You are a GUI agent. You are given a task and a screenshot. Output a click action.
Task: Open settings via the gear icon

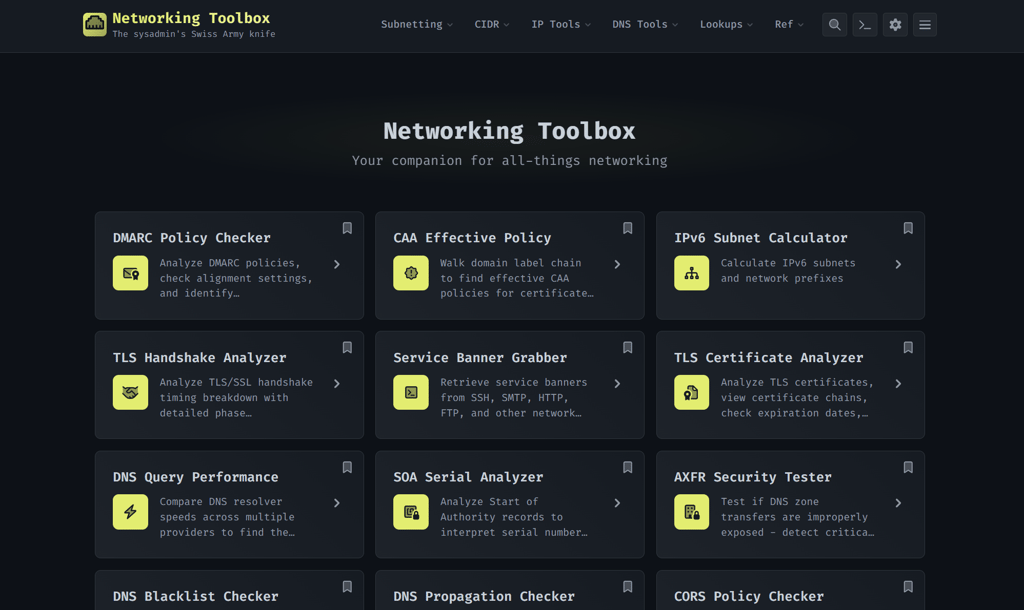[894, 24]
